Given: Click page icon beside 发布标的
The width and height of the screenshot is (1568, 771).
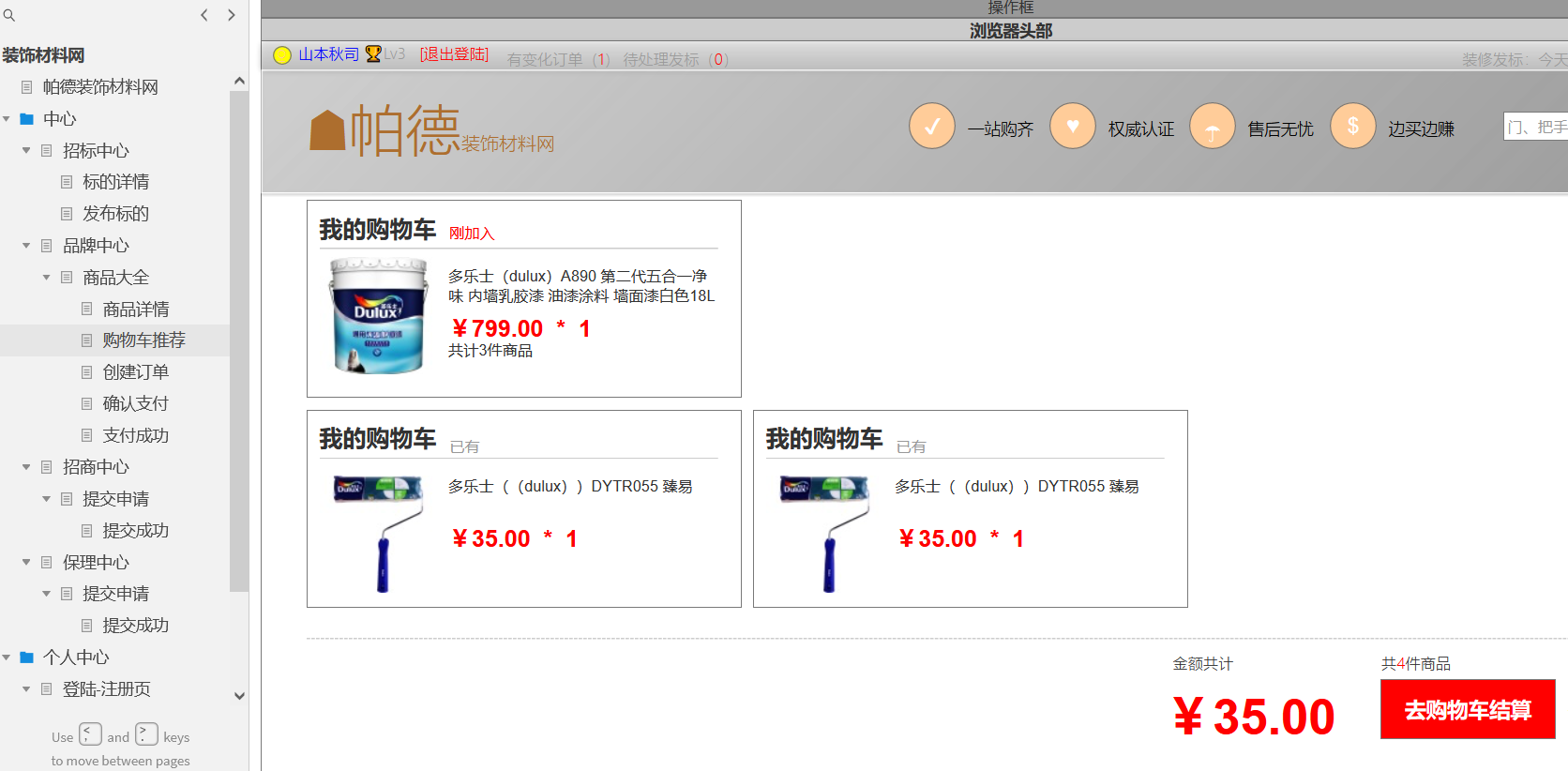Looking at the screenshot, I should [67, 214].
